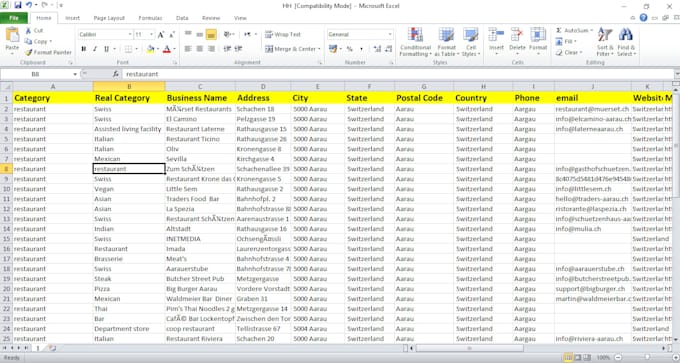This screenshot has width=680, height=363.
Task: Switch to the Formulas tab
Action: pos(150,18)
